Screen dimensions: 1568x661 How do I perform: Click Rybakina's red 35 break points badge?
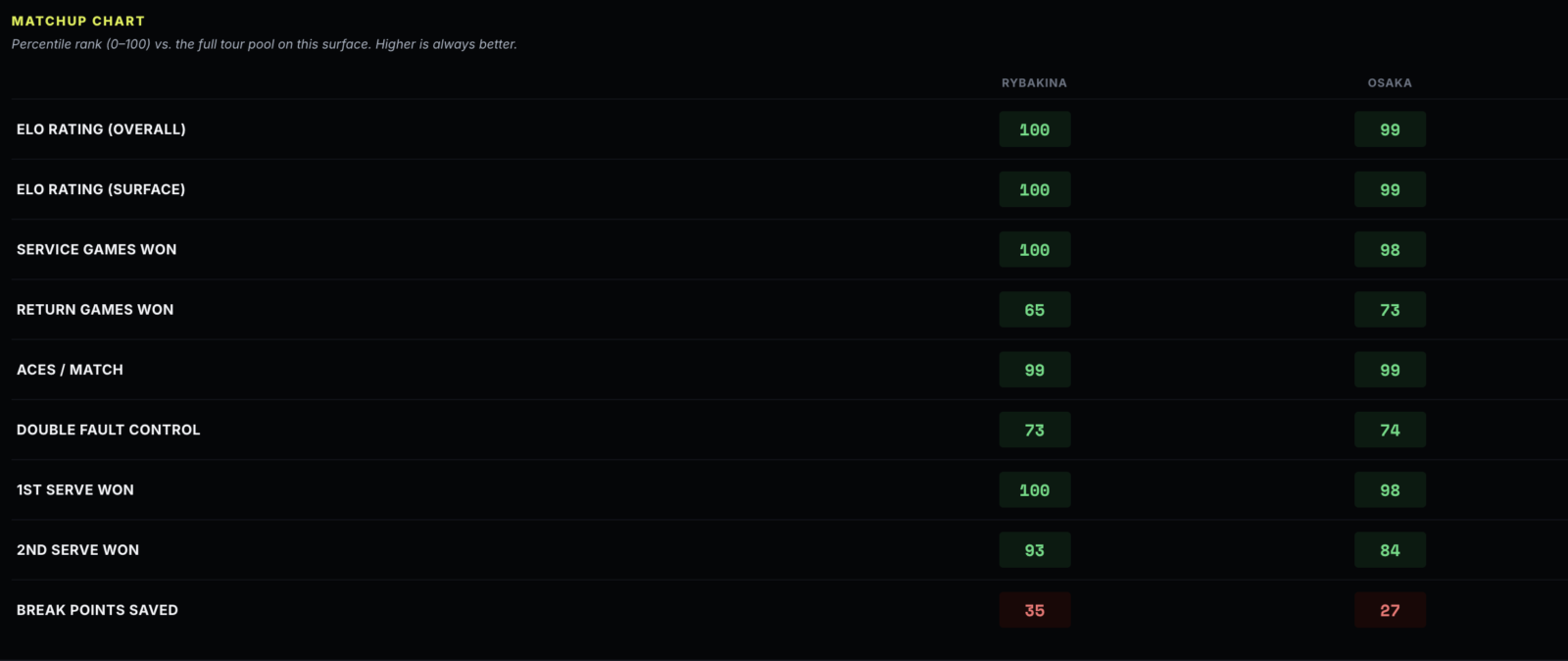click(1035, 610)
